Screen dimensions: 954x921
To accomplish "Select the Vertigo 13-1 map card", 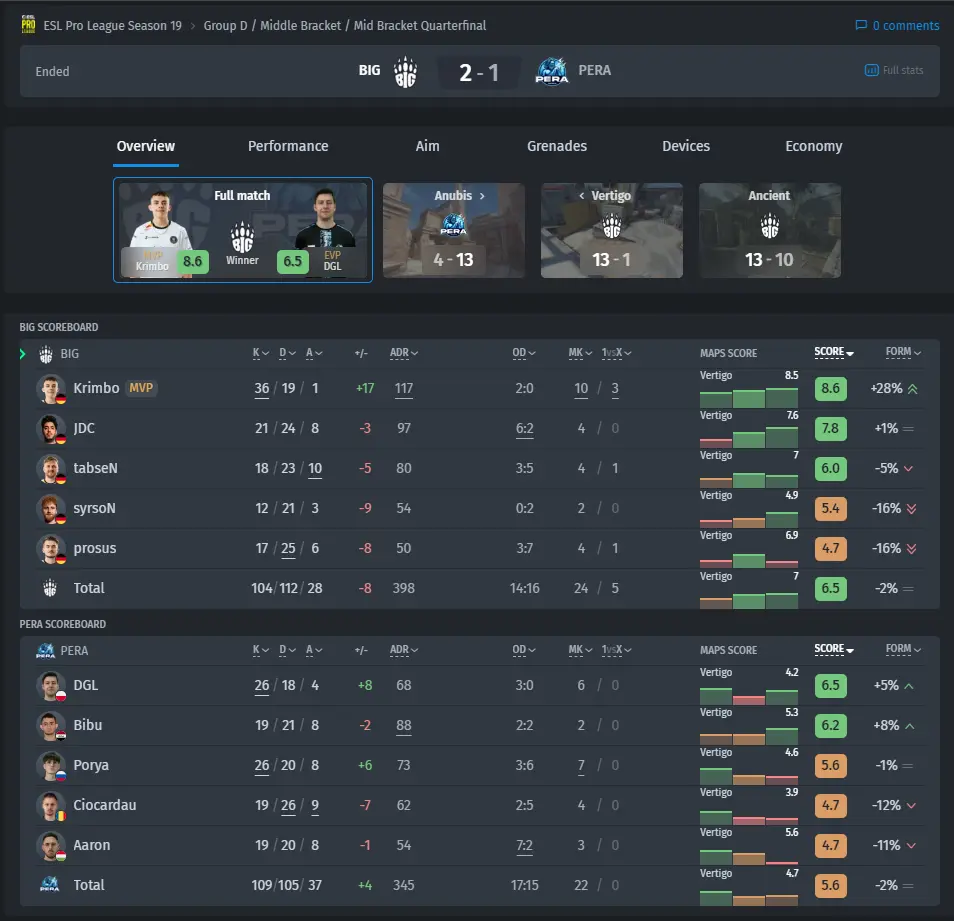I will tap(611, 231).
